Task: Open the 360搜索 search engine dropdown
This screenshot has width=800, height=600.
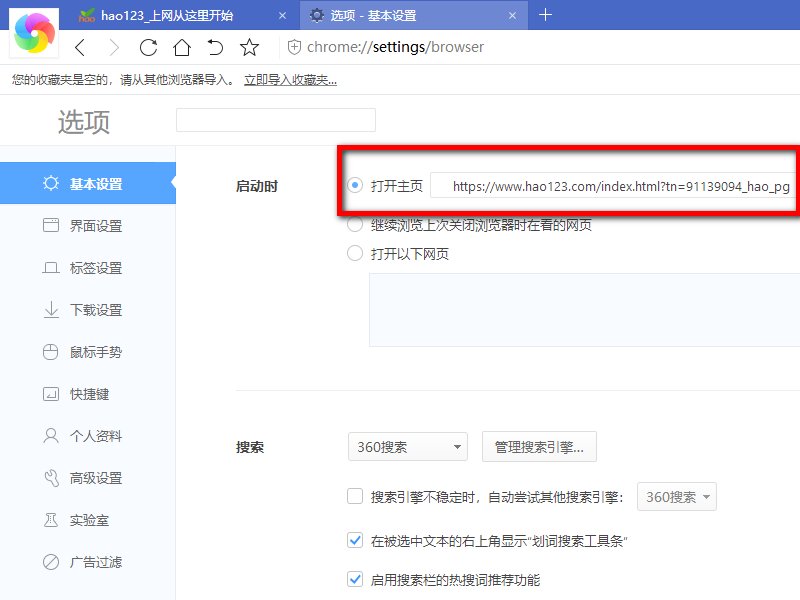Action: pos(407,447)
